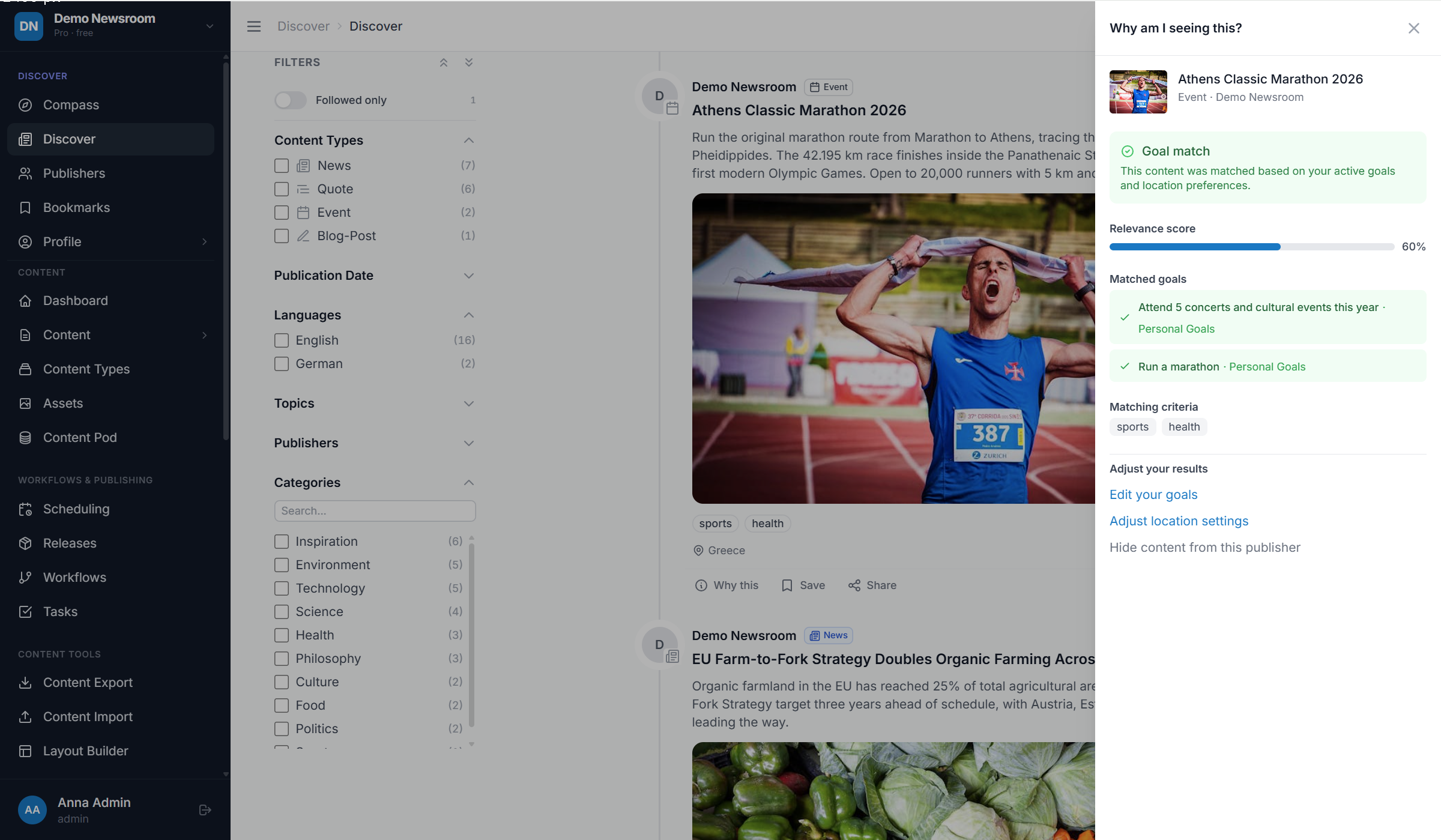Click Hide content from this publisher
This screenshot has width=1441, height=840.
pos(1204,548)
